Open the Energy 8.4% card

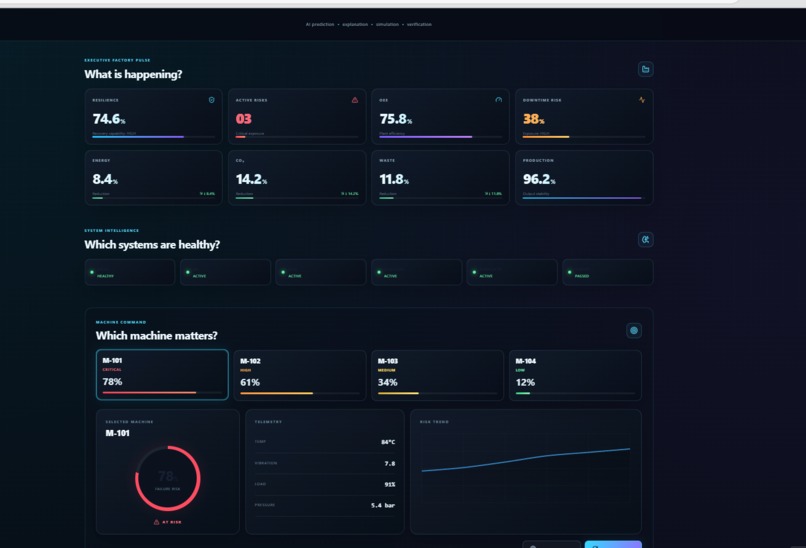point(154,178)
